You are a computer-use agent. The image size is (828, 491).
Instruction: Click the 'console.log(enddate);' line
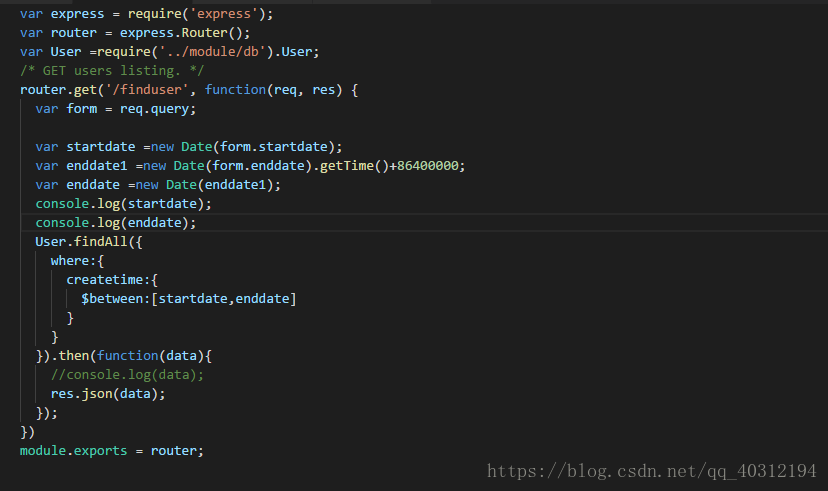click(116, 223)
